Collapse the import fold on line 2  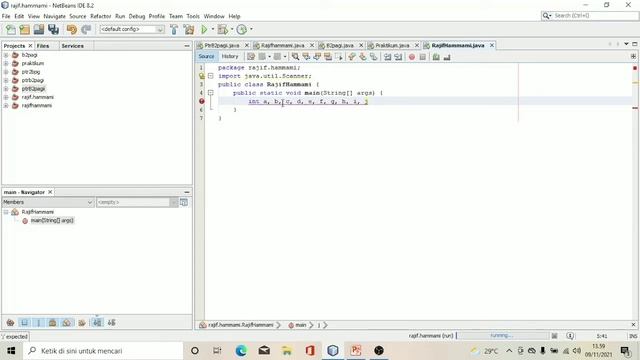(x=211, y=76)
